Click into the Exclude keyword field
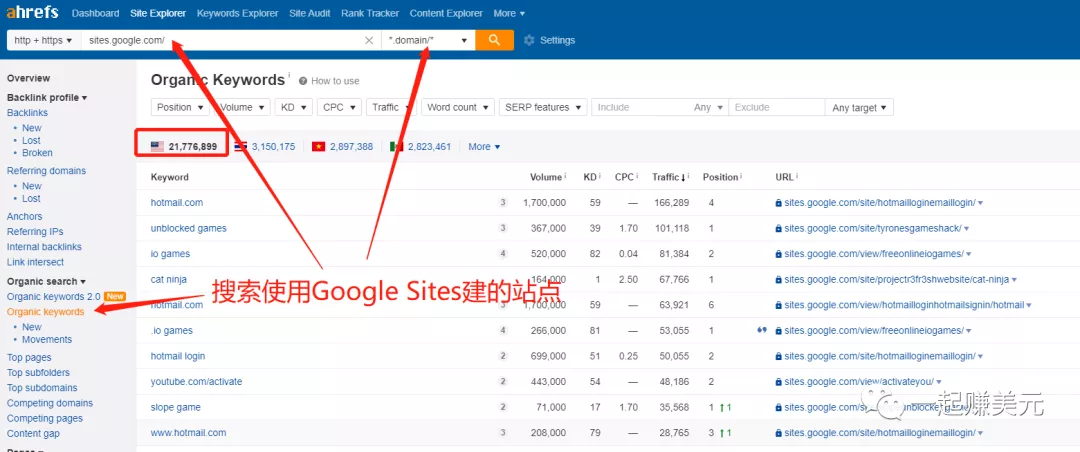 tap(777, 107)
